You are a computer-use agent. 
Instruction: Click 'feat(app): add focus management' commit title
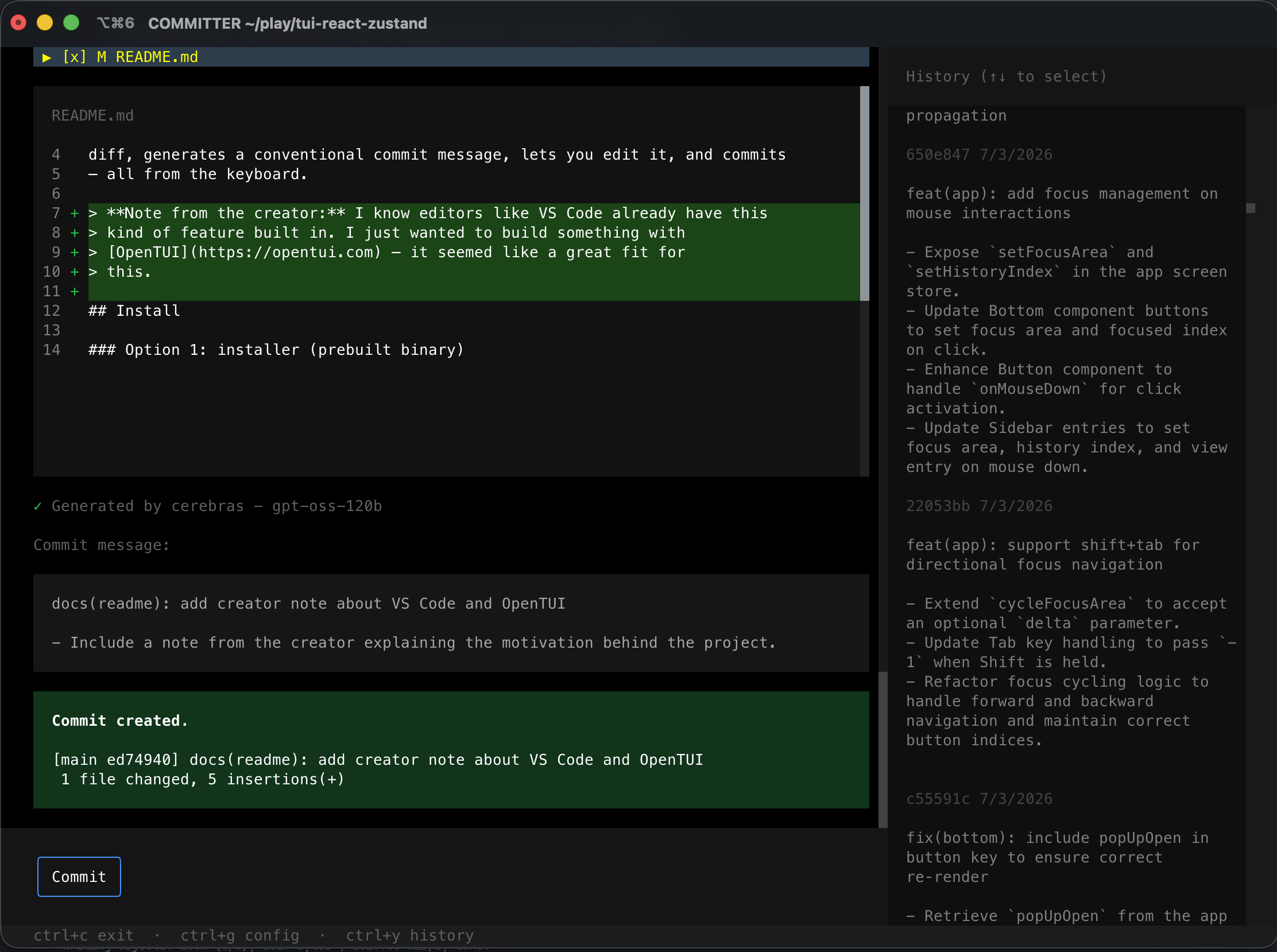1062,203
